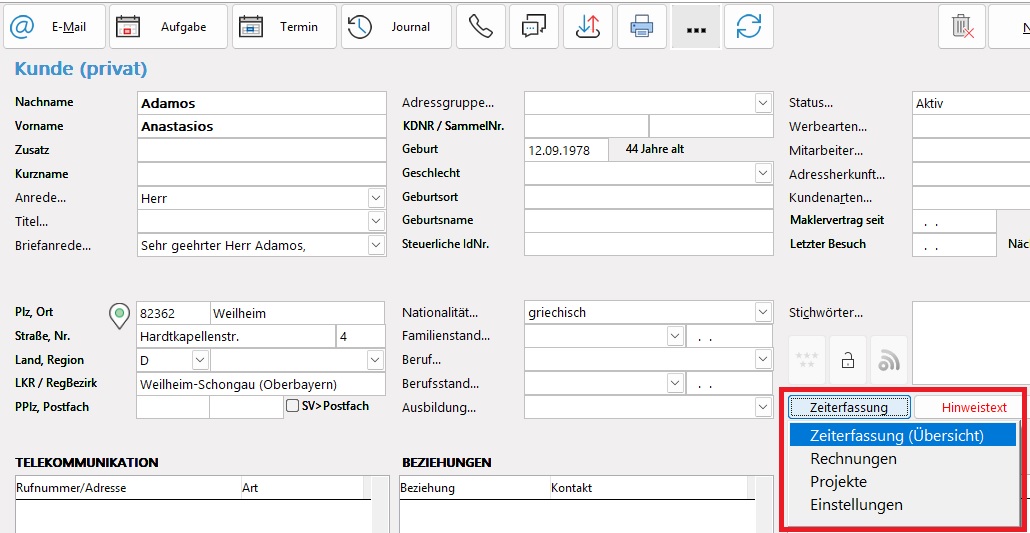Expand the Nationalität dropdown showing griechisch
This screenshot has height=533, width=1030.
click(x=763, y=313)
